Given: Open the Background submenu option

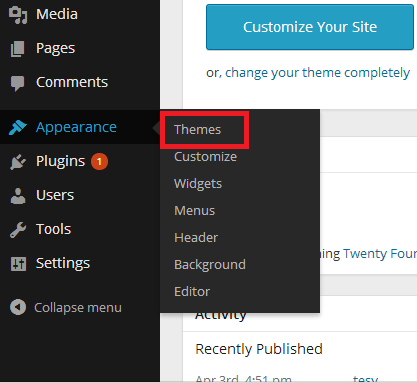Looking at the screenshot, I should click(210, 265).
